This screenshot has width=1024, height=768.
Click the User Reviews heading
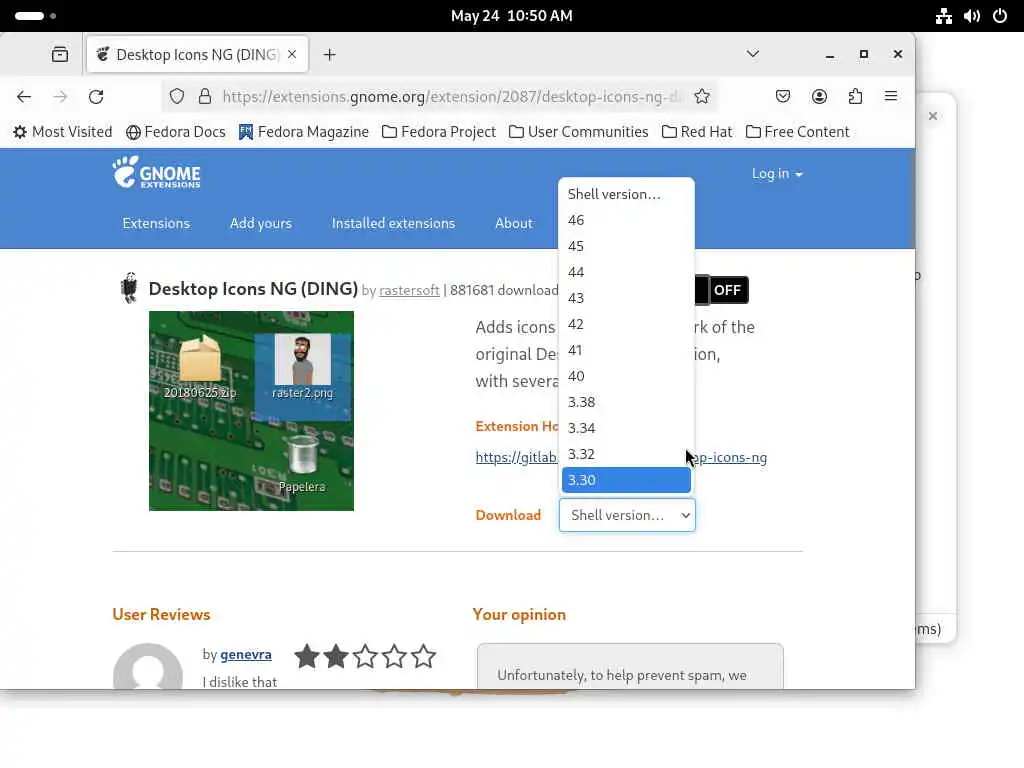click(161, 615)
